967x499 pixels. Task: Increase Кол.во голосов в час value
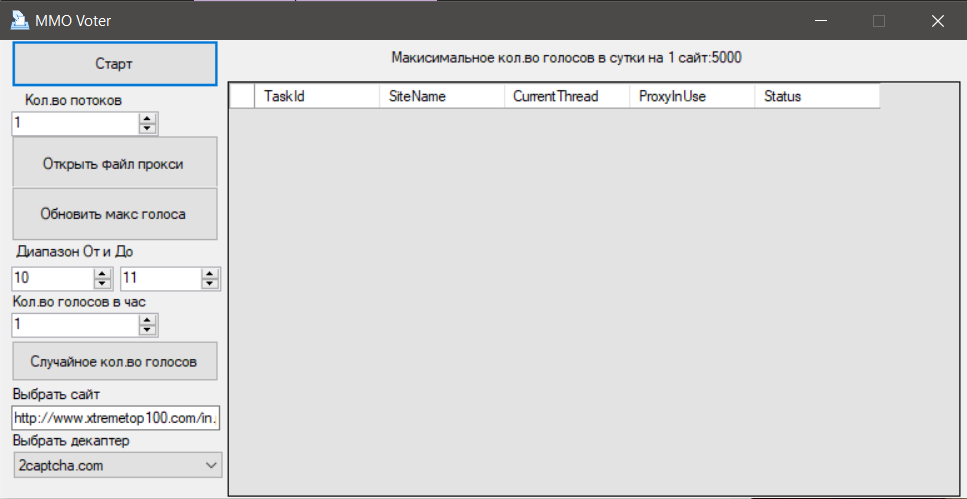pos(148,320)
